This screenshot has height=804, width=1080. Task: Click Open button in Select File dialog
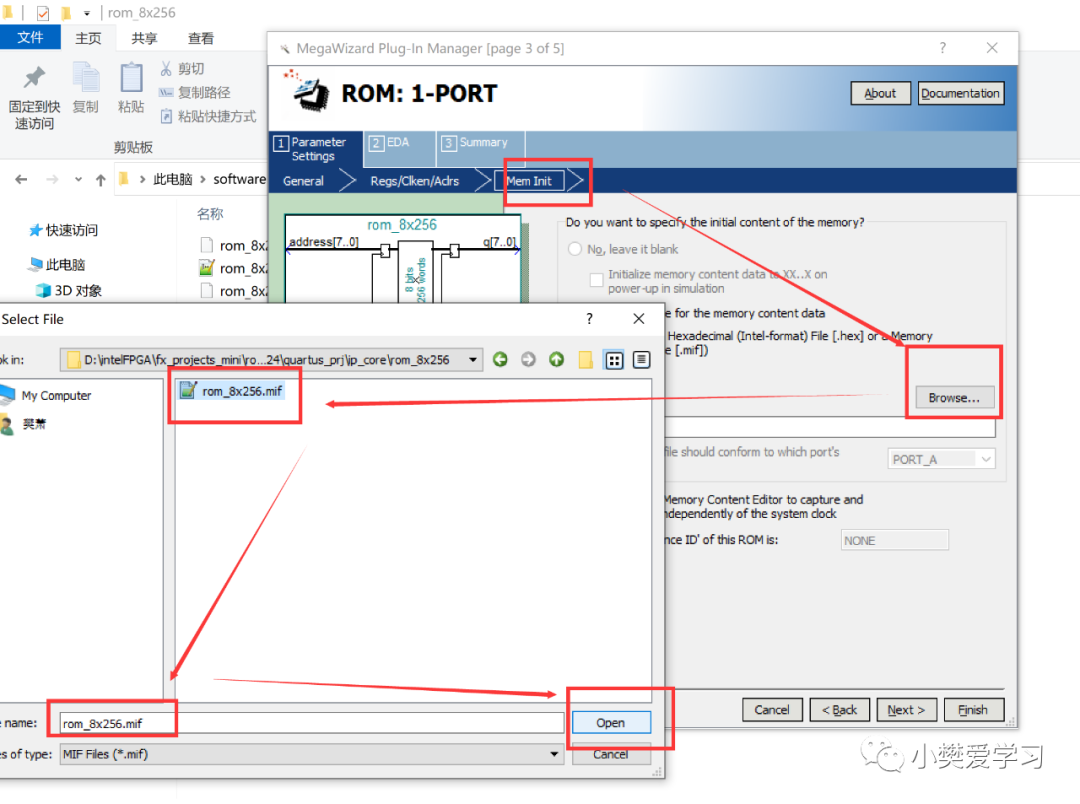(x=610, y=722)
